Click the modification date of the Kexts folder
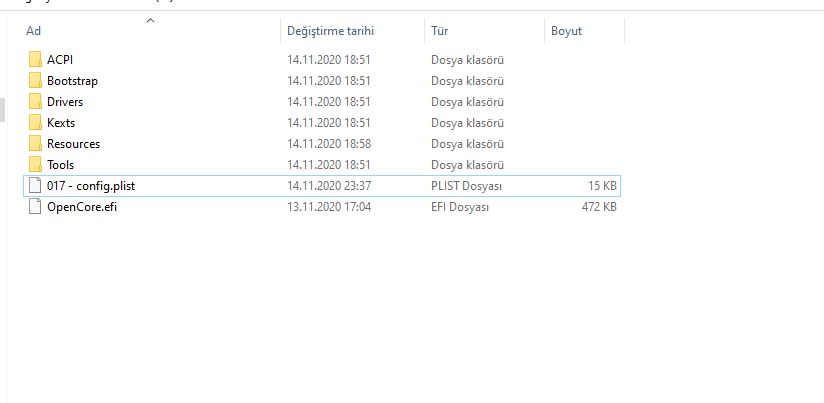This screenshot has width=824, height=403. [x=329, y=123]
